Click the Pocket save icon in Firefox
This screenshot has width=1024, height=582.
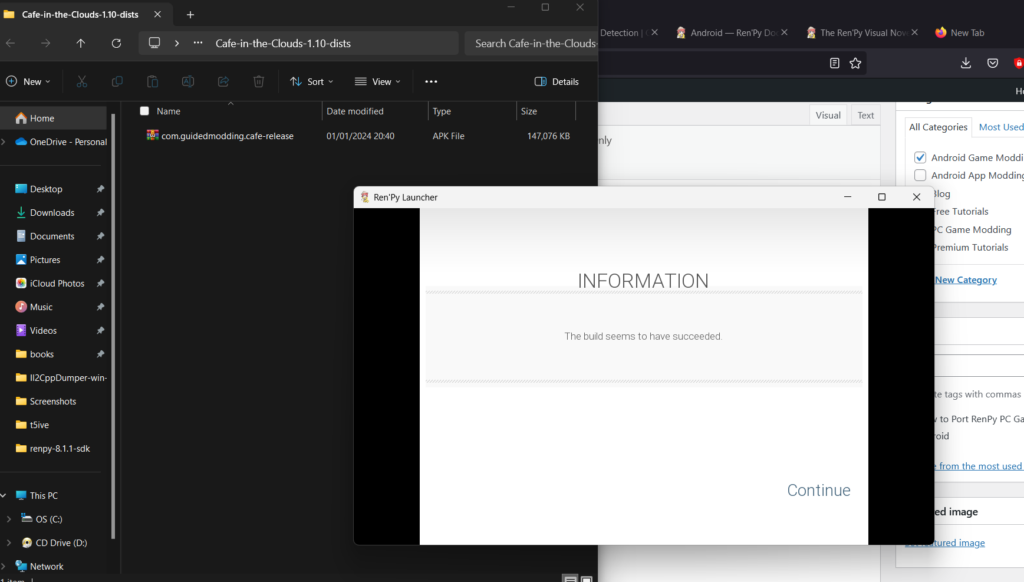993,63
